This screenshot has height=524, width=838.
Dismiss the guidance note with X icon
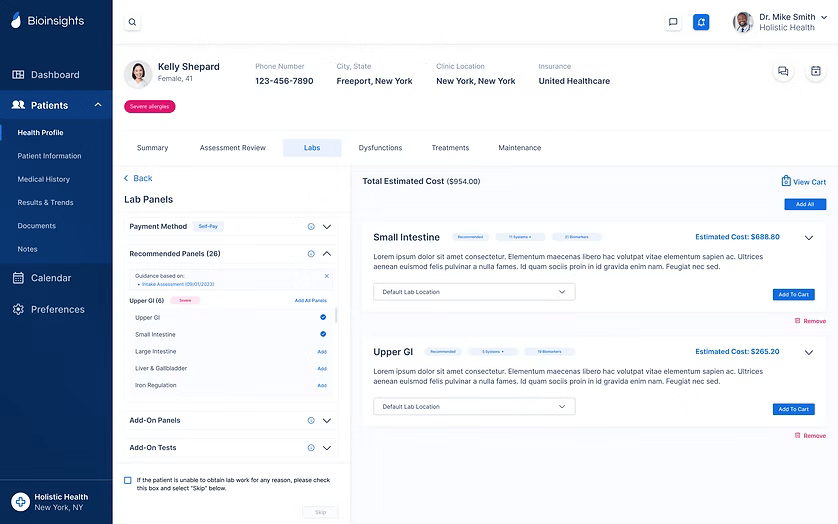326,276
